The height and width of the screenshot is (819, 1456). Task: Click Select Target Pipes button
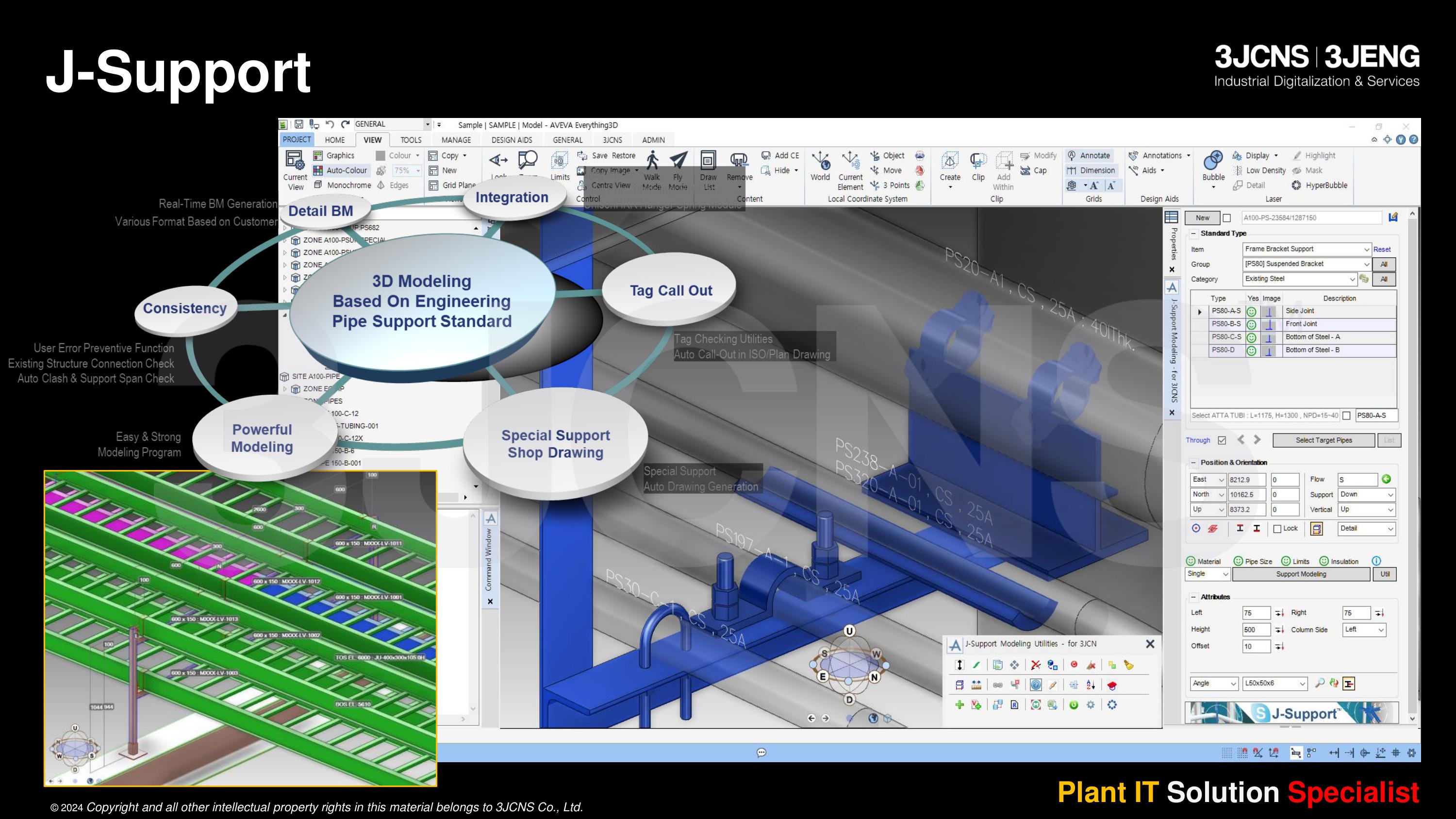(x=1324, y=440)
